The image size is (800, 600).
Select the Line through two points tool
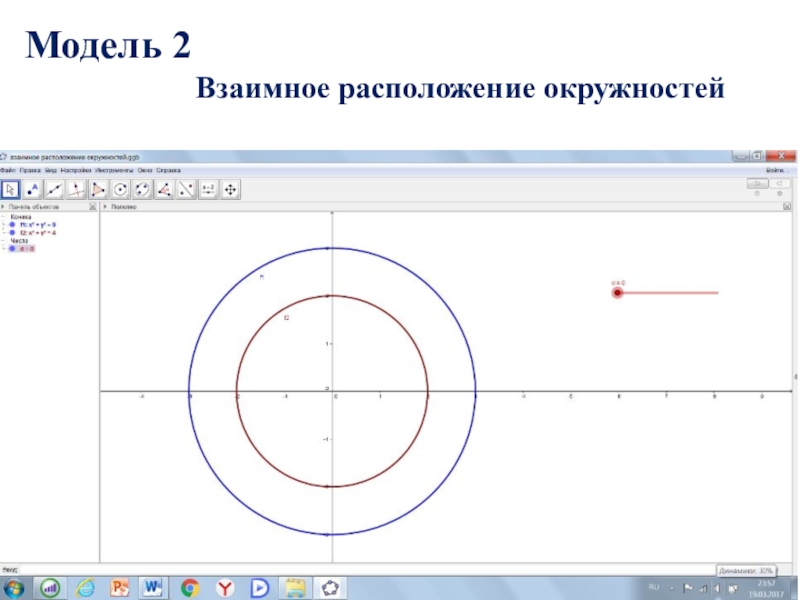tap(54, 190)
